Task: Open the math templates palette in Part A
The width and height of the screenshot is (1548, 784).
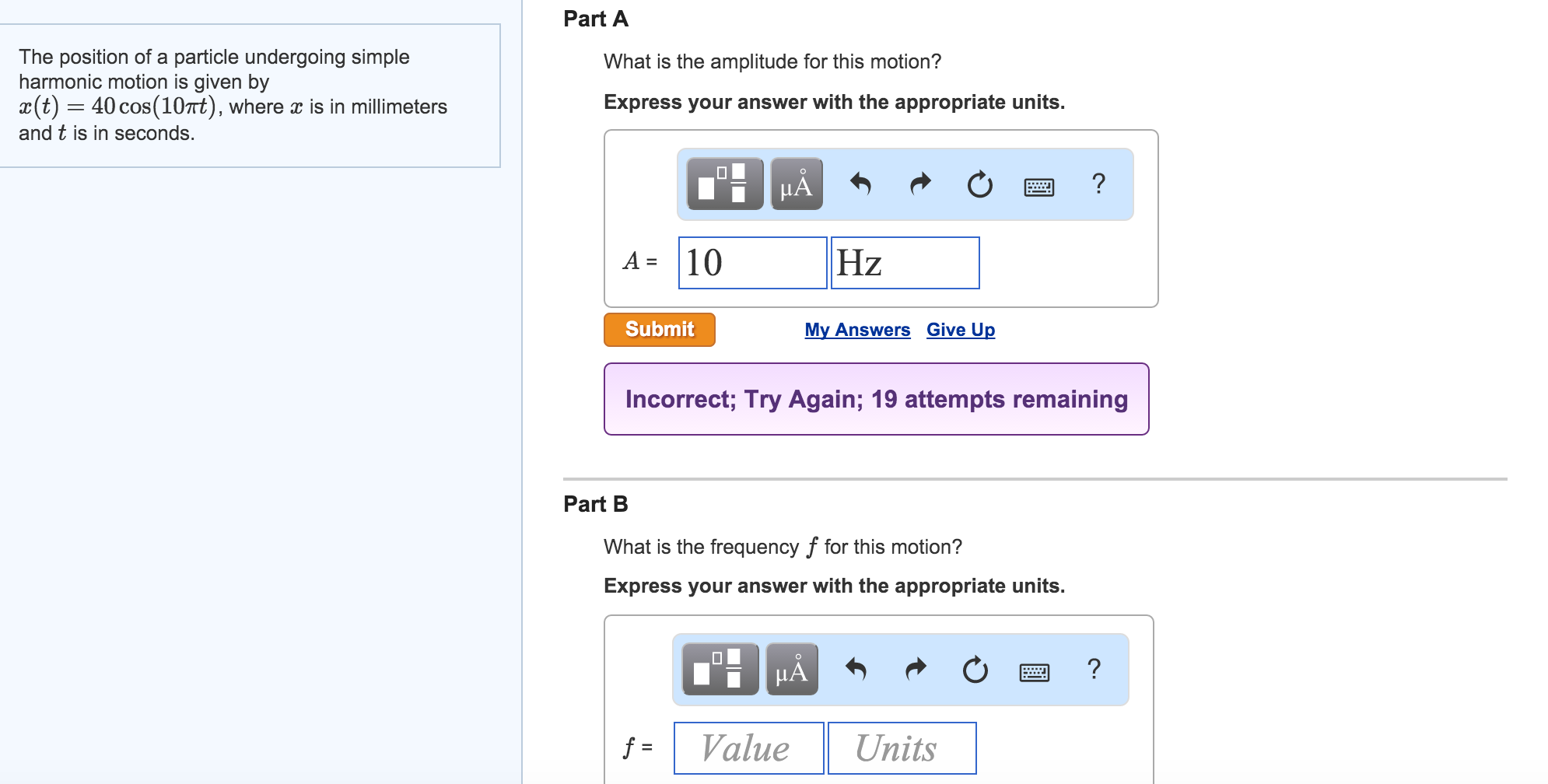Action: 723,185
